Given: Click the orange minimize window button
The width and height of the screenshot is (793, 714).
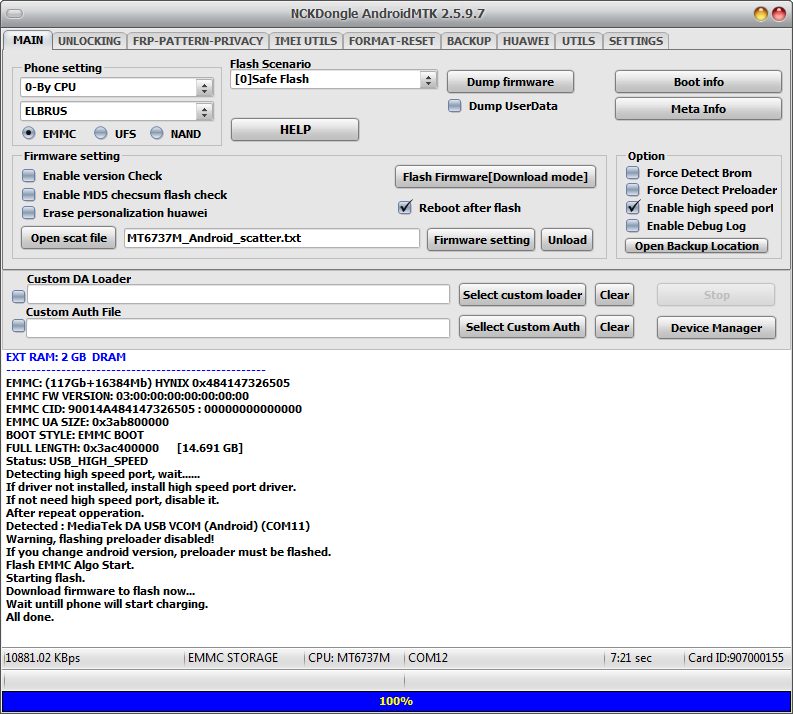Looking at the screenshot, I should (x=761, y=14).
